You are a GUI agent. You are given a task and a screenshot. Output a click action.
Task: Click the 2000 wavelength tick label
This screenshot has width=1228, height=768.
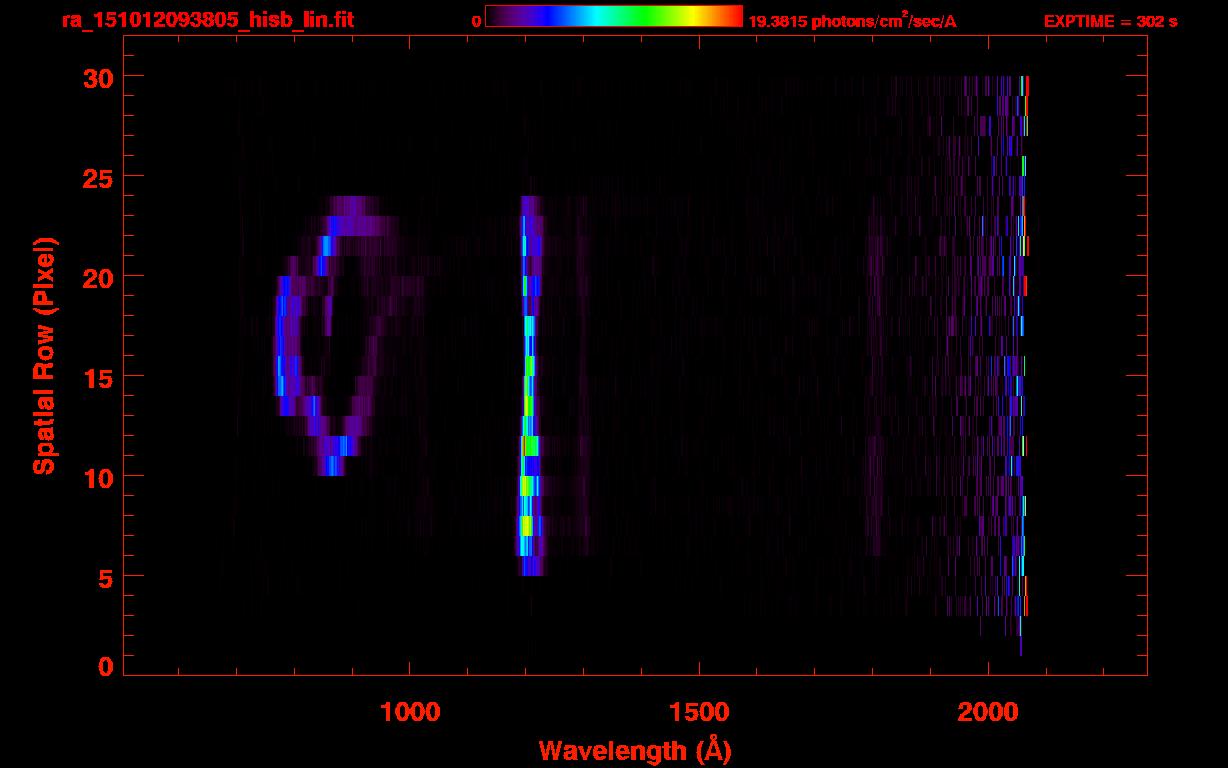point(987,712)
